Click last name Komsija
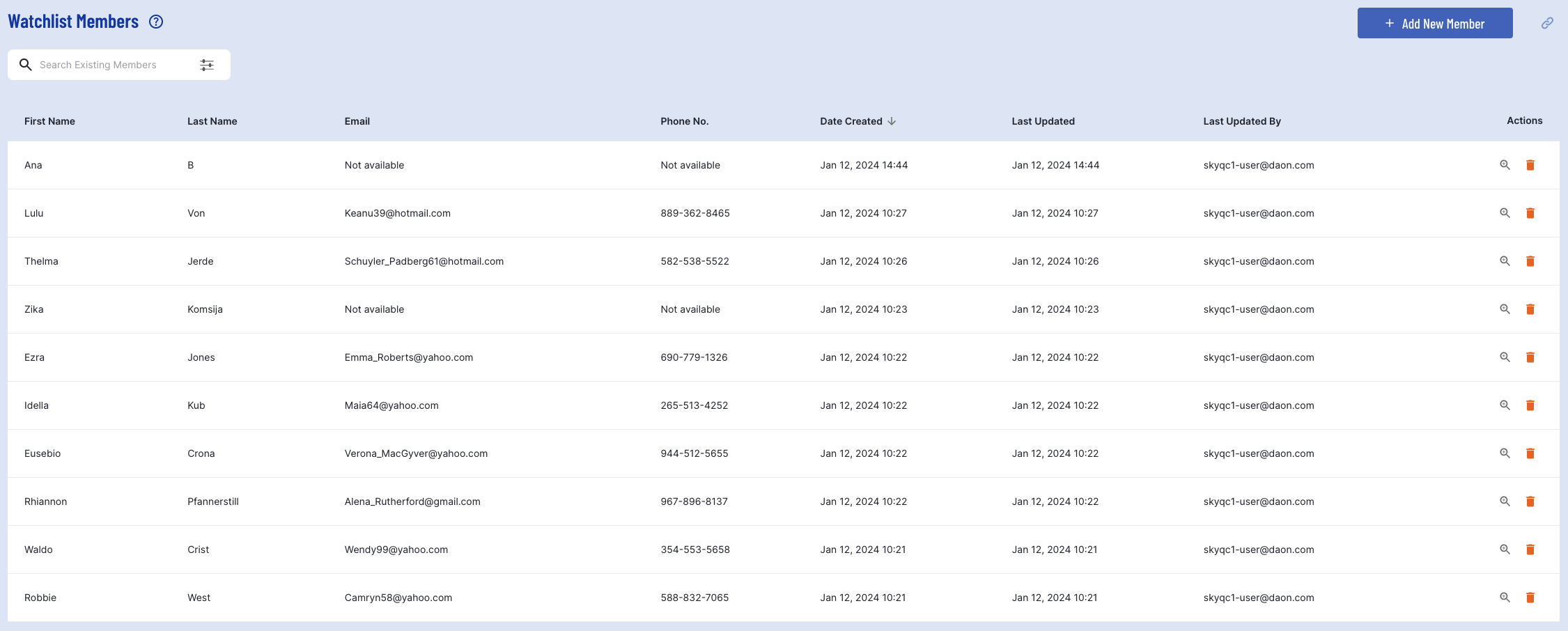The height and width of the screenshot is (631, 1568). tap(205, 309)
